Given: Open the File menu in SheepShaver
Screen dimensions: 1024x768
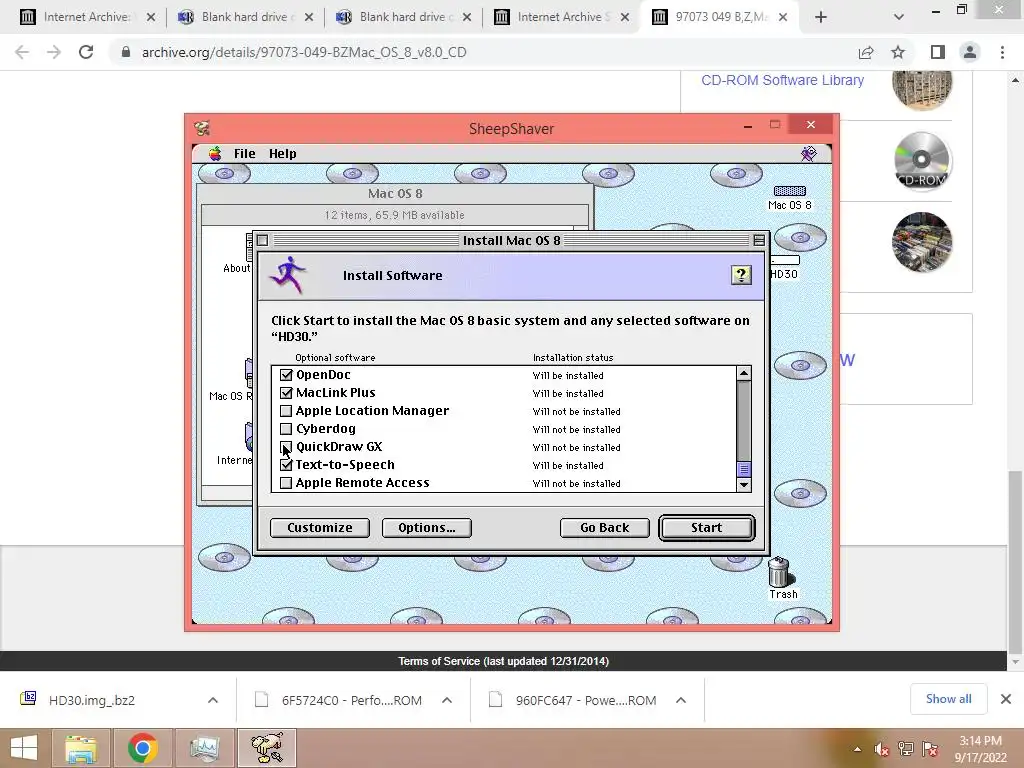Looking at the screenshot, I should click(x=244, y=153).
